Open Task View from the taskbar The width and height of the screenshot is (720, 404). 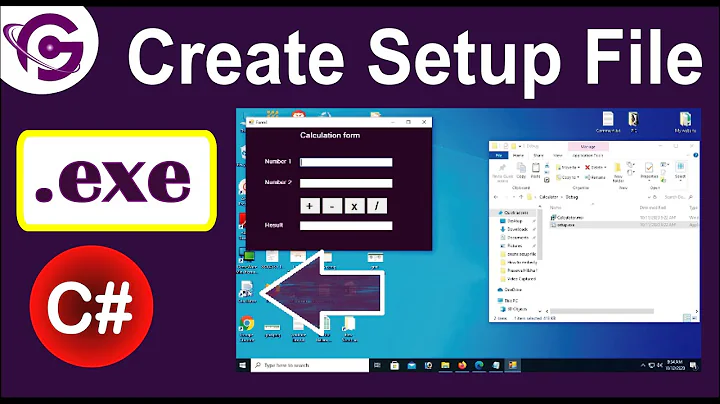coord(377,365)
